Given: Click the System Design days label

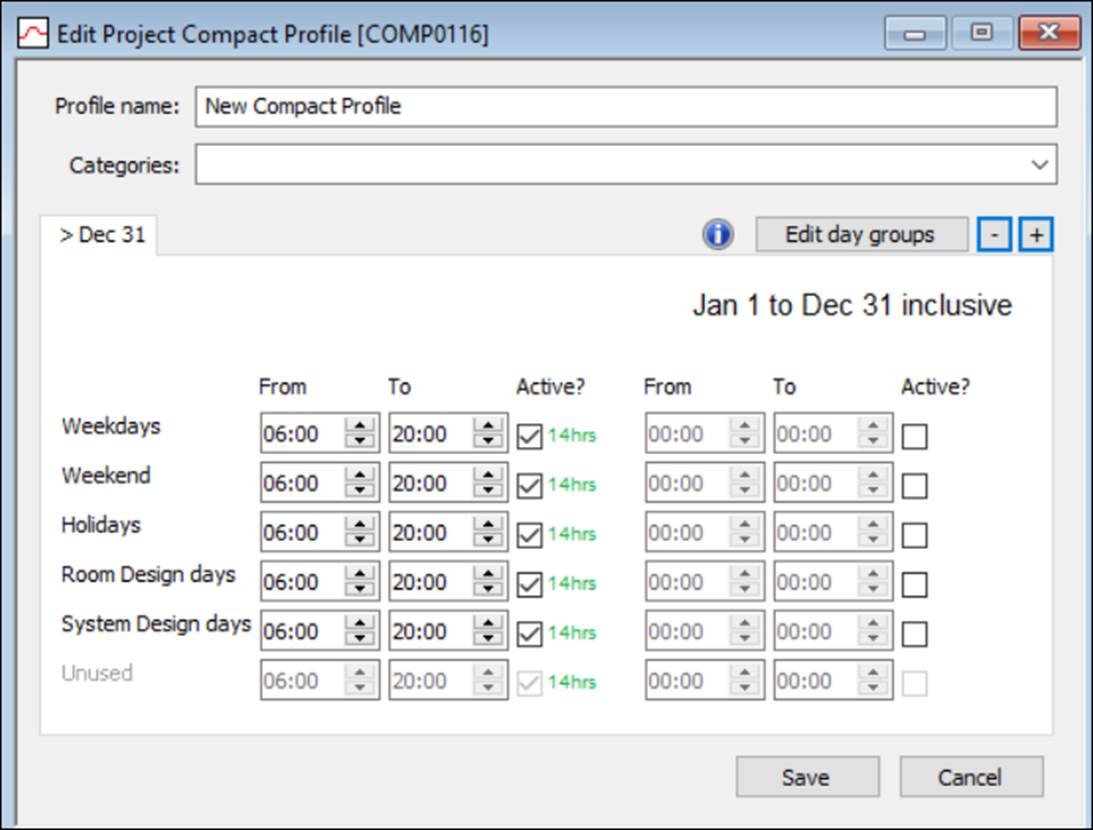Looking at the screenshot, I should click(x=156, y=624).
